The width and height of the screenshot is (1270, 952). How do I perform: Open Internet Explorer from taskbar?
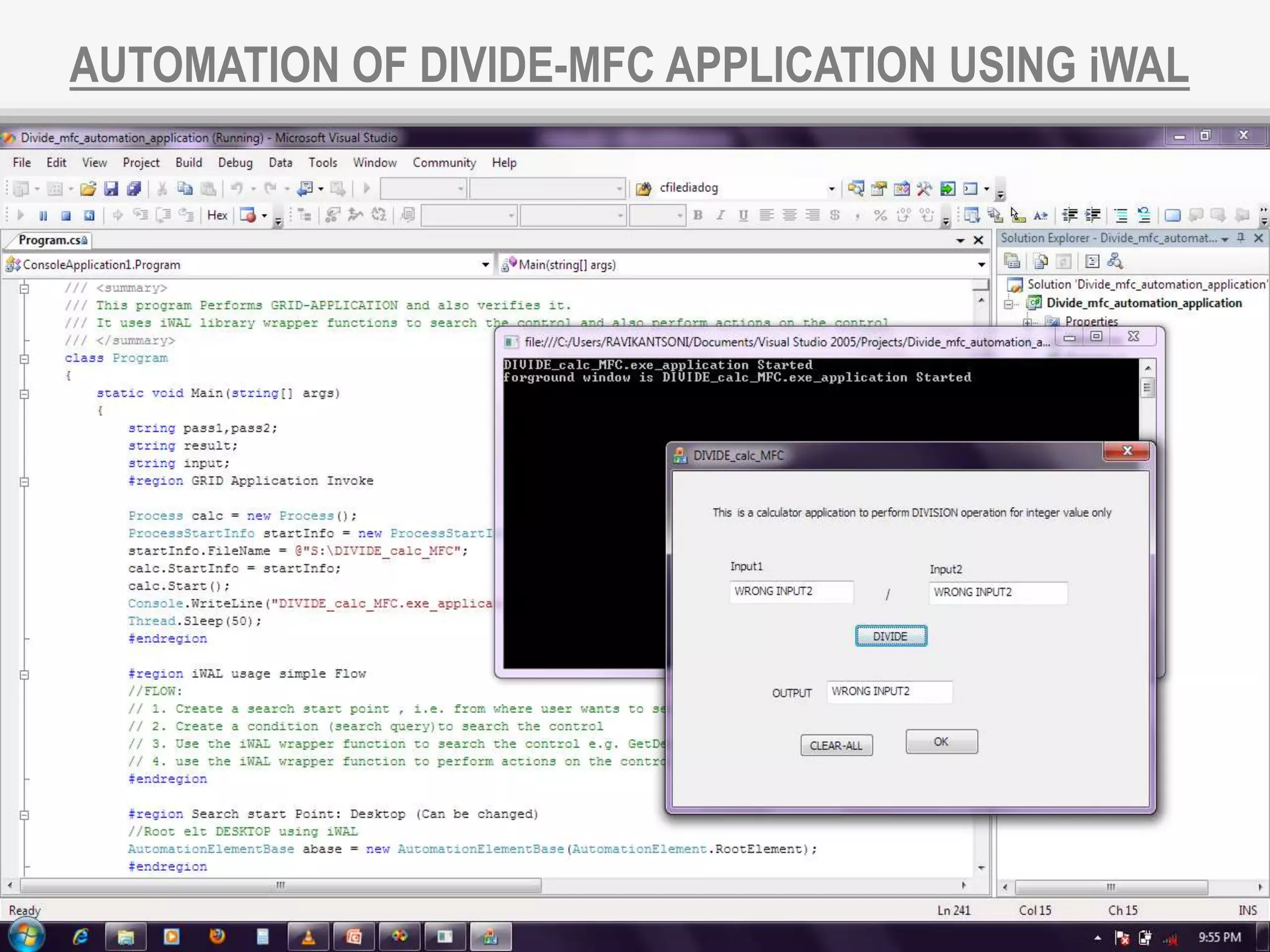point(81,937)
